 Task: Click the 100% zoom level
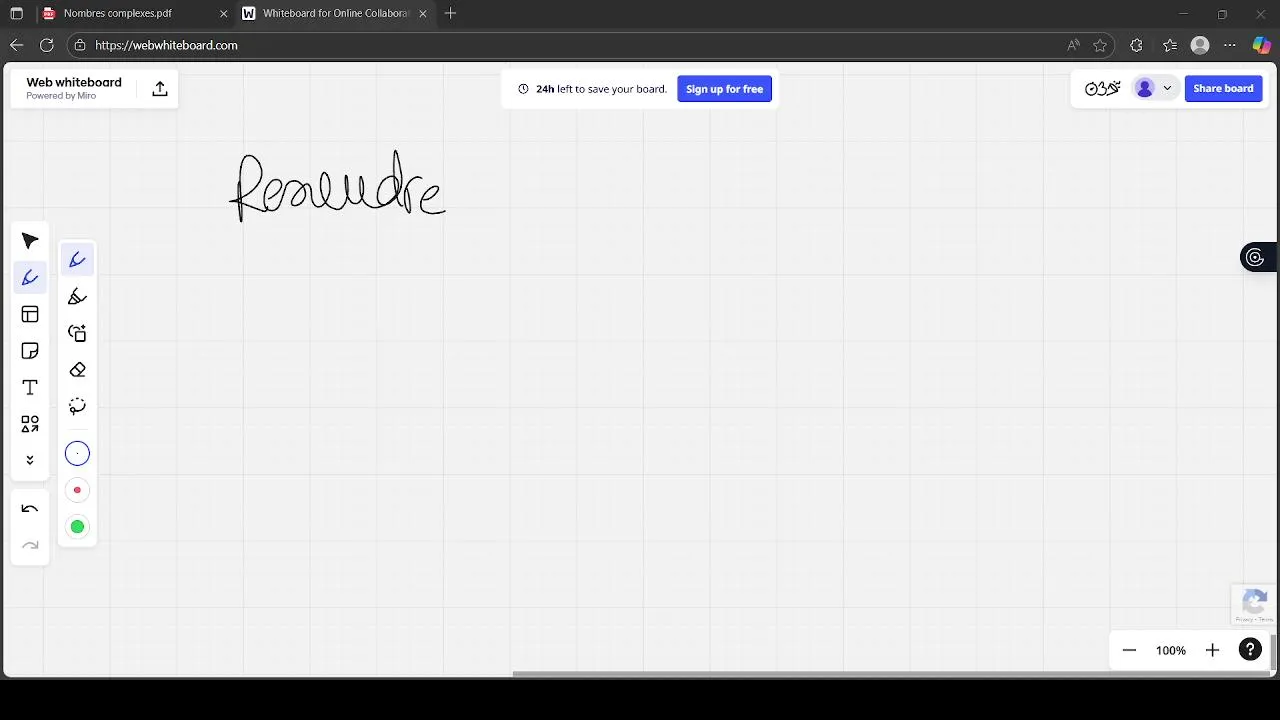pyautogui.click(x=1171, y=650)
